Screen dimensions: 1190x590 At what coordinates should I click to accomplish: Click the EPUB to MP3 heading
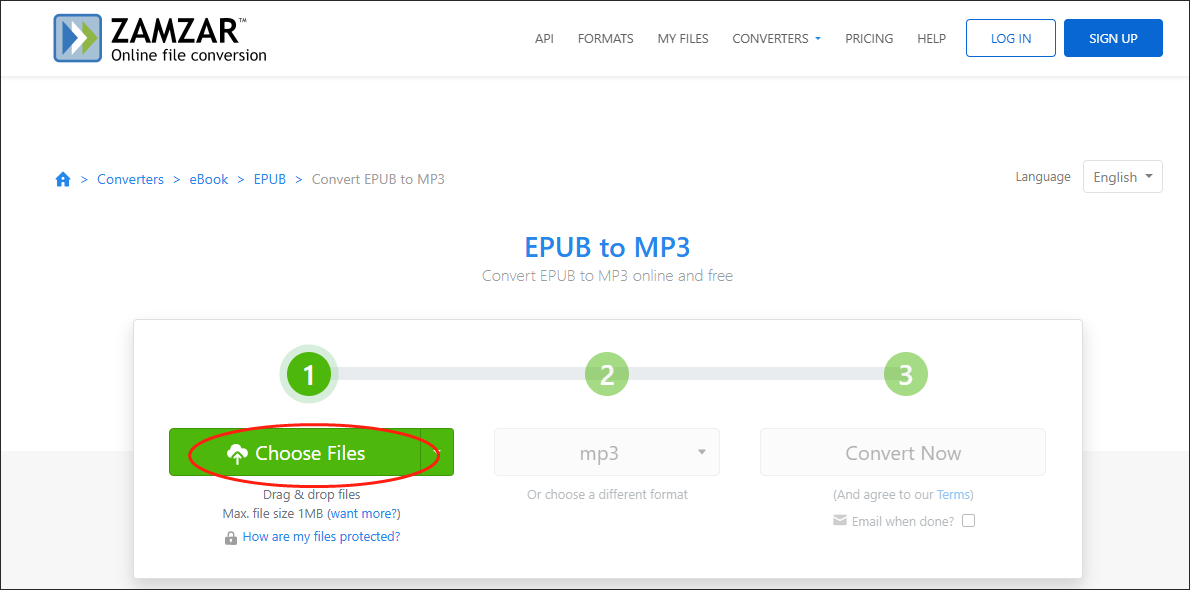click(x=607, y=248)
